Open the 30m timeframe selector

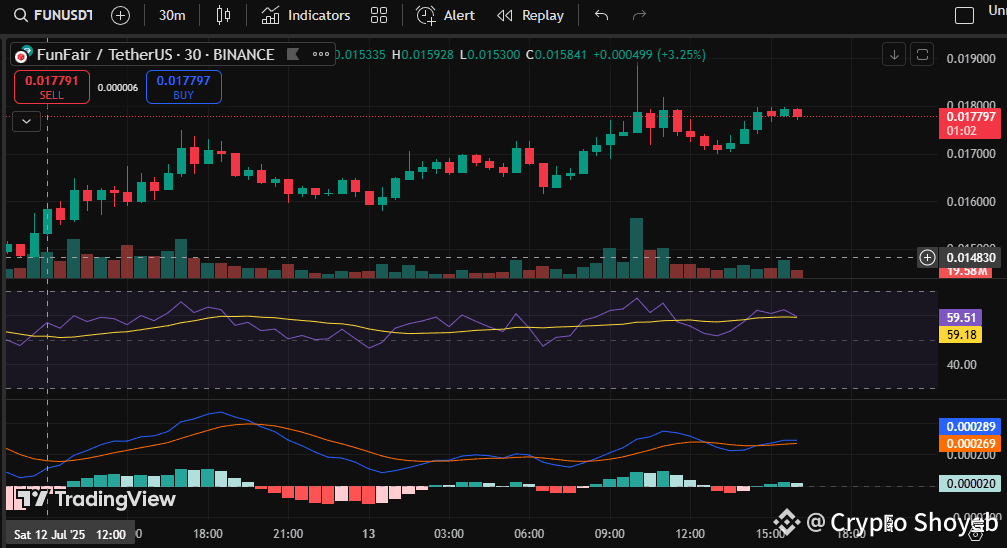pyautogui.click(x=172, y=15)
